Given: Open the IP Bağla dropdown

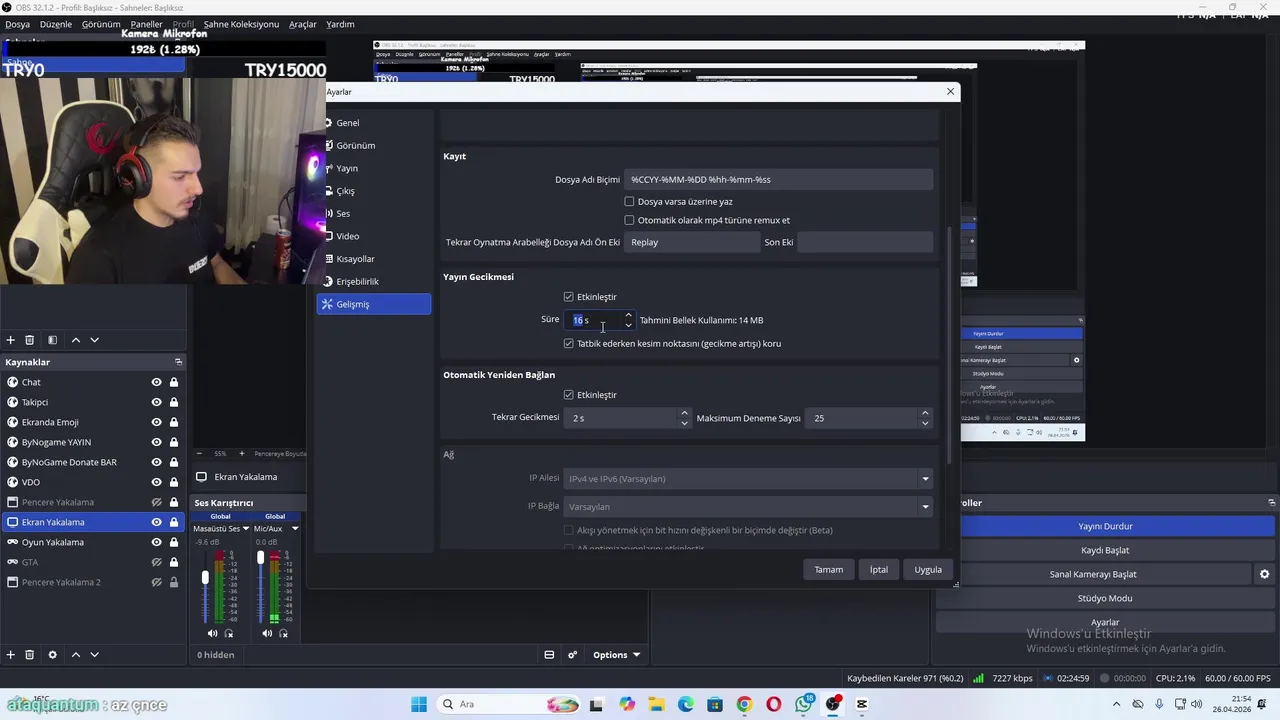Looking at the screenshot, I should pos(748,506).
